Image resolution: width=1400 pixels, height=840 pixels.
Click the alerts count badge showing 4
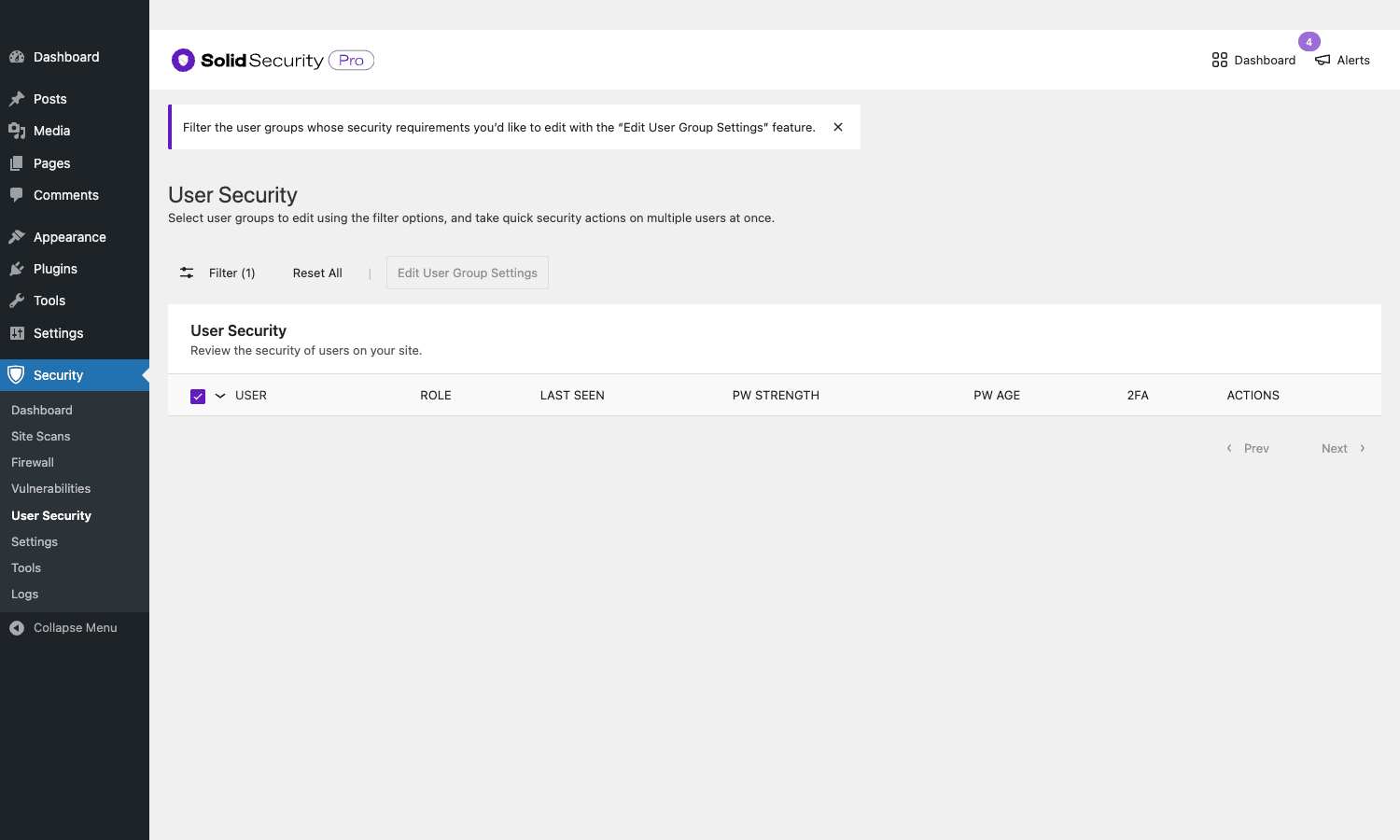pos(1309,42)
